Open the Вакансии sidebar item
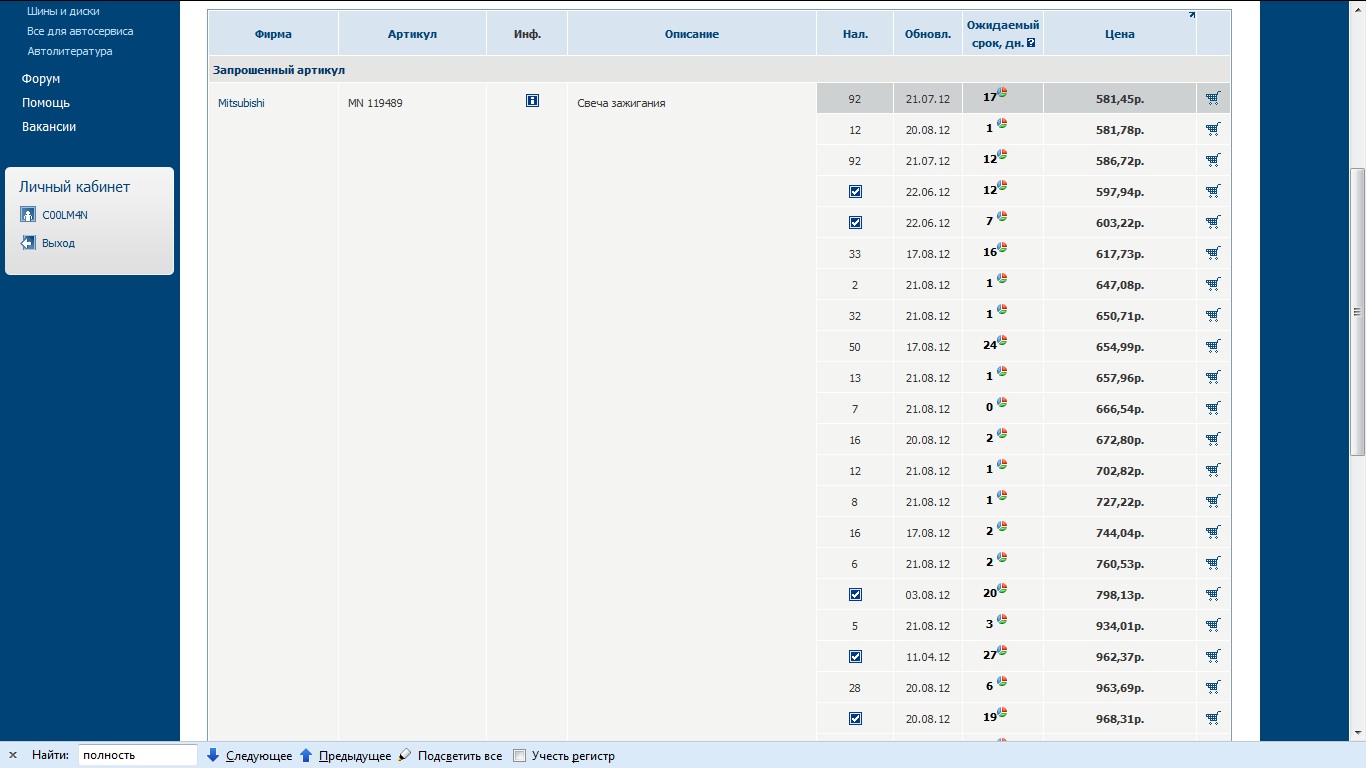 (x=49, y=127)
